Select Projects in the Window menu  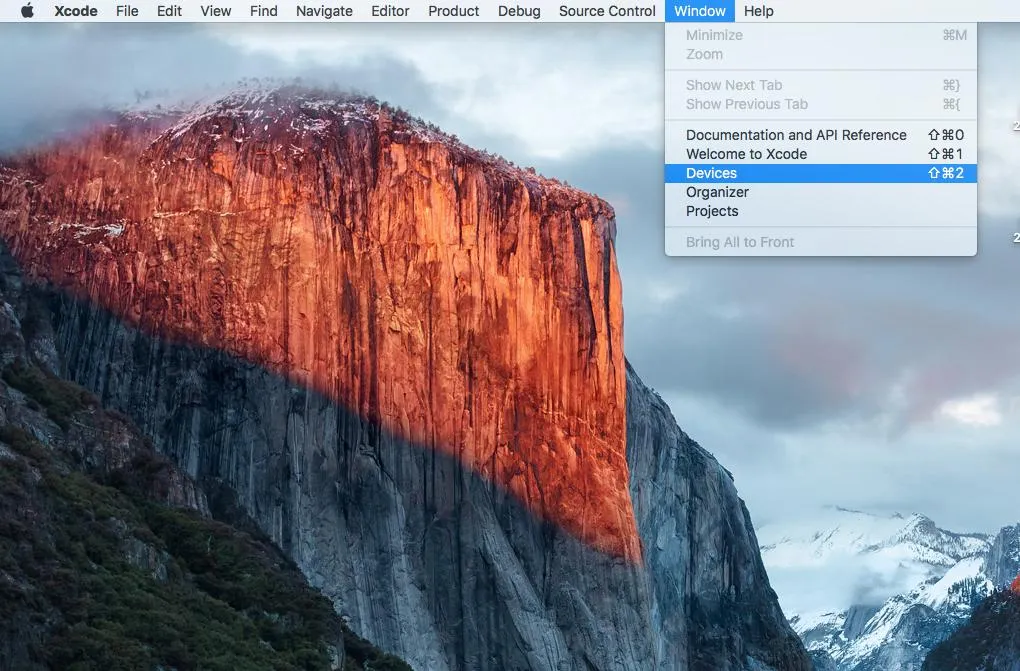pyautogui.click(x=820, y=211)
